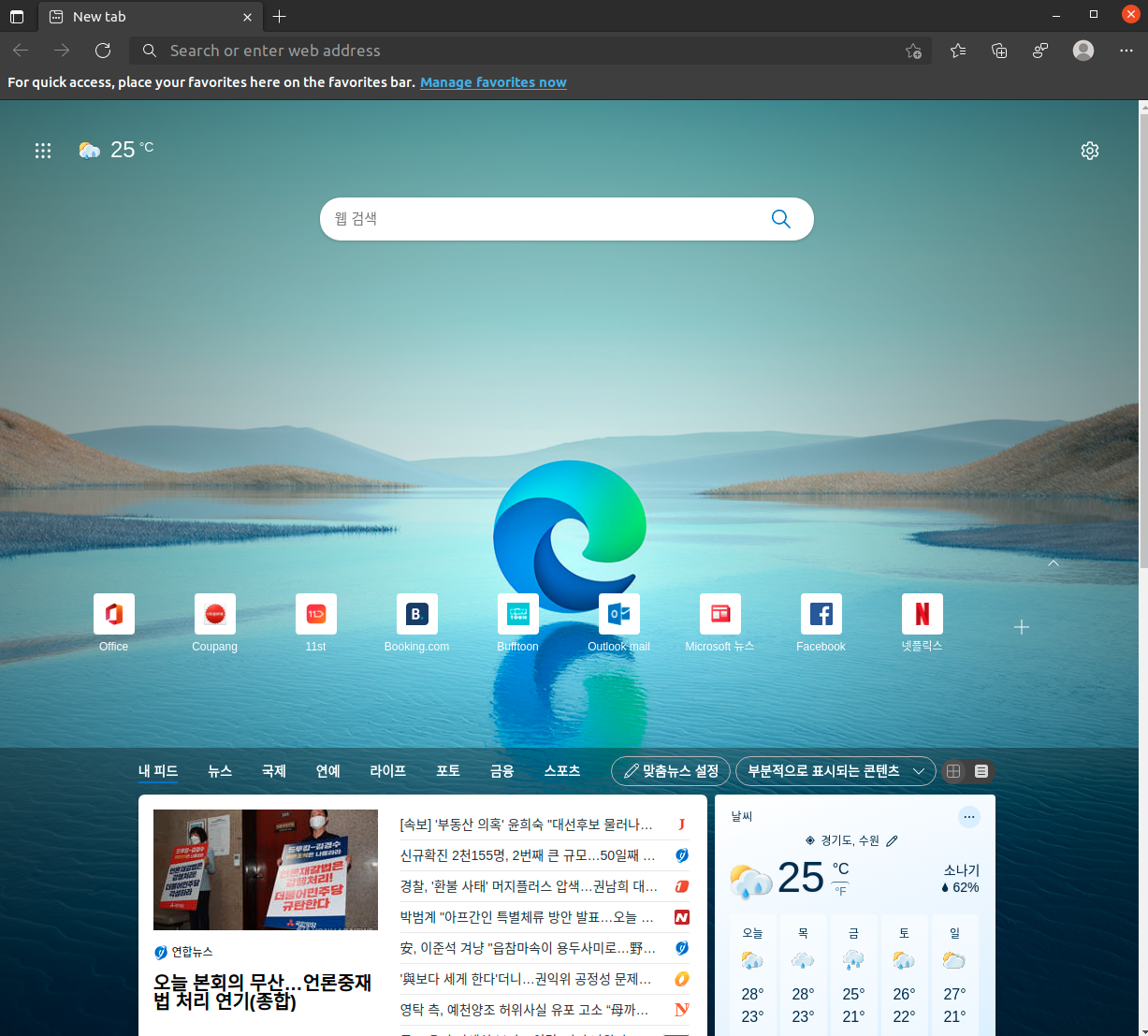The image size is (1148, 1036).
Task: Select the 내 피드 tab
Action: (x=158, y=771)
